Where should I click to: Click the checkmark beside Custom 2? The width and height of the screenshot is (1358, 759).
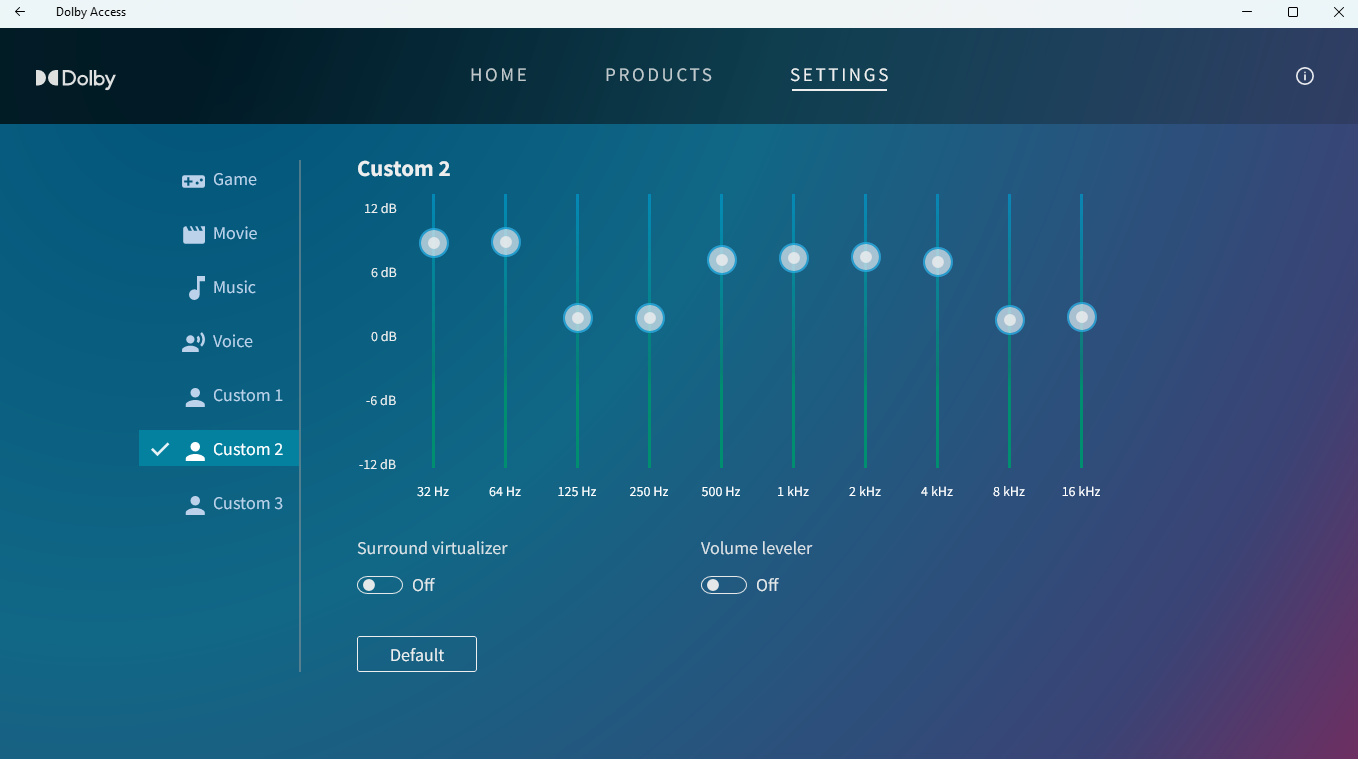click(x=160, y=450)
